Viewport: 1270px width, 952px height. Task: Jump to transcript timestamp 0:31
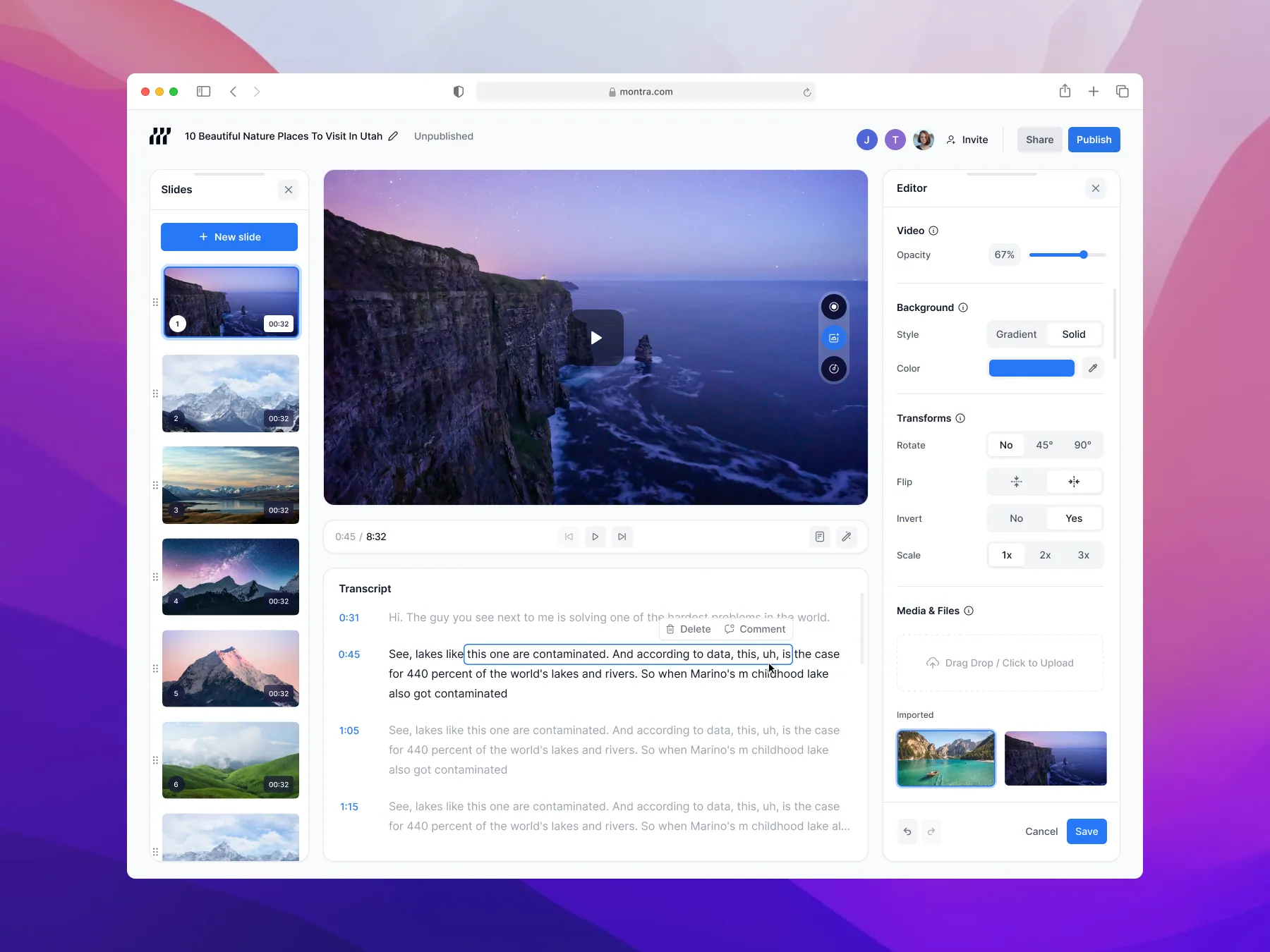349,618
